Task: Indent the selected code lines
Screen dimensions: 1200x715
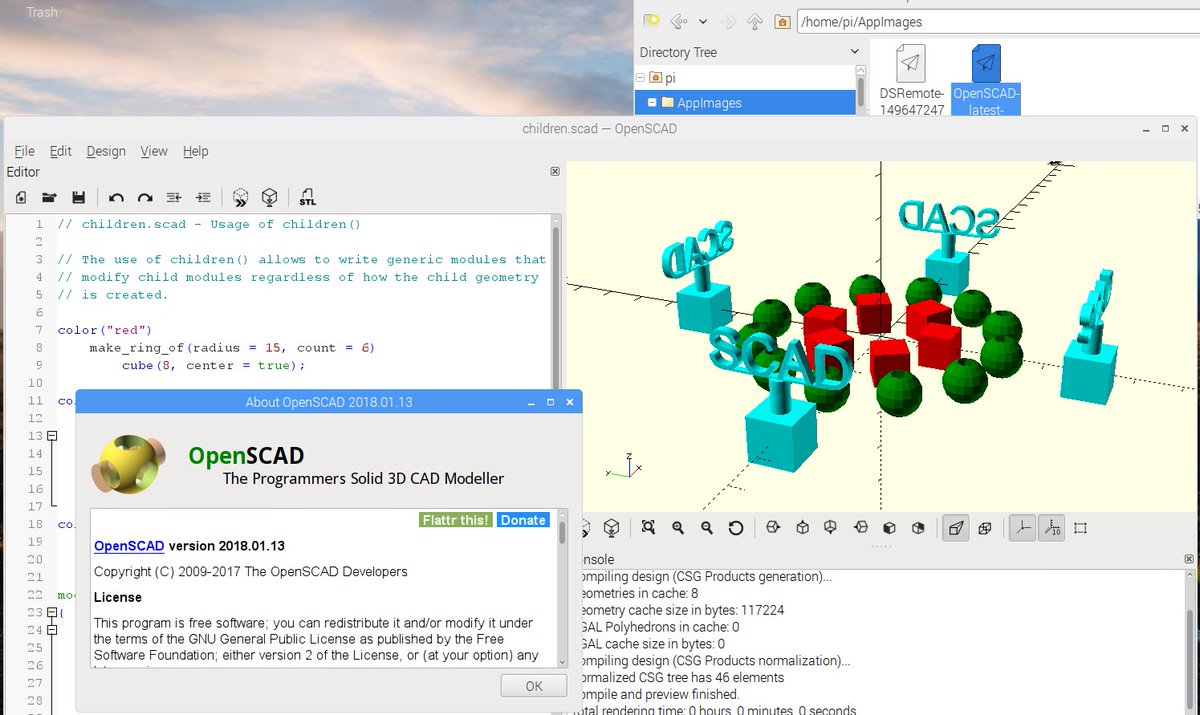Action: [203, 197]
